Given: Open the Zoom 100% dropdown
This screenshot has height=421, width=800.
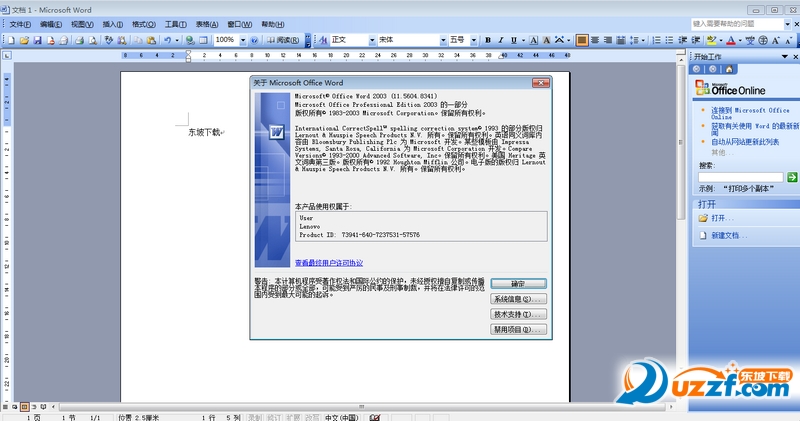Looking at the screenshot, I should coord(243,40).
